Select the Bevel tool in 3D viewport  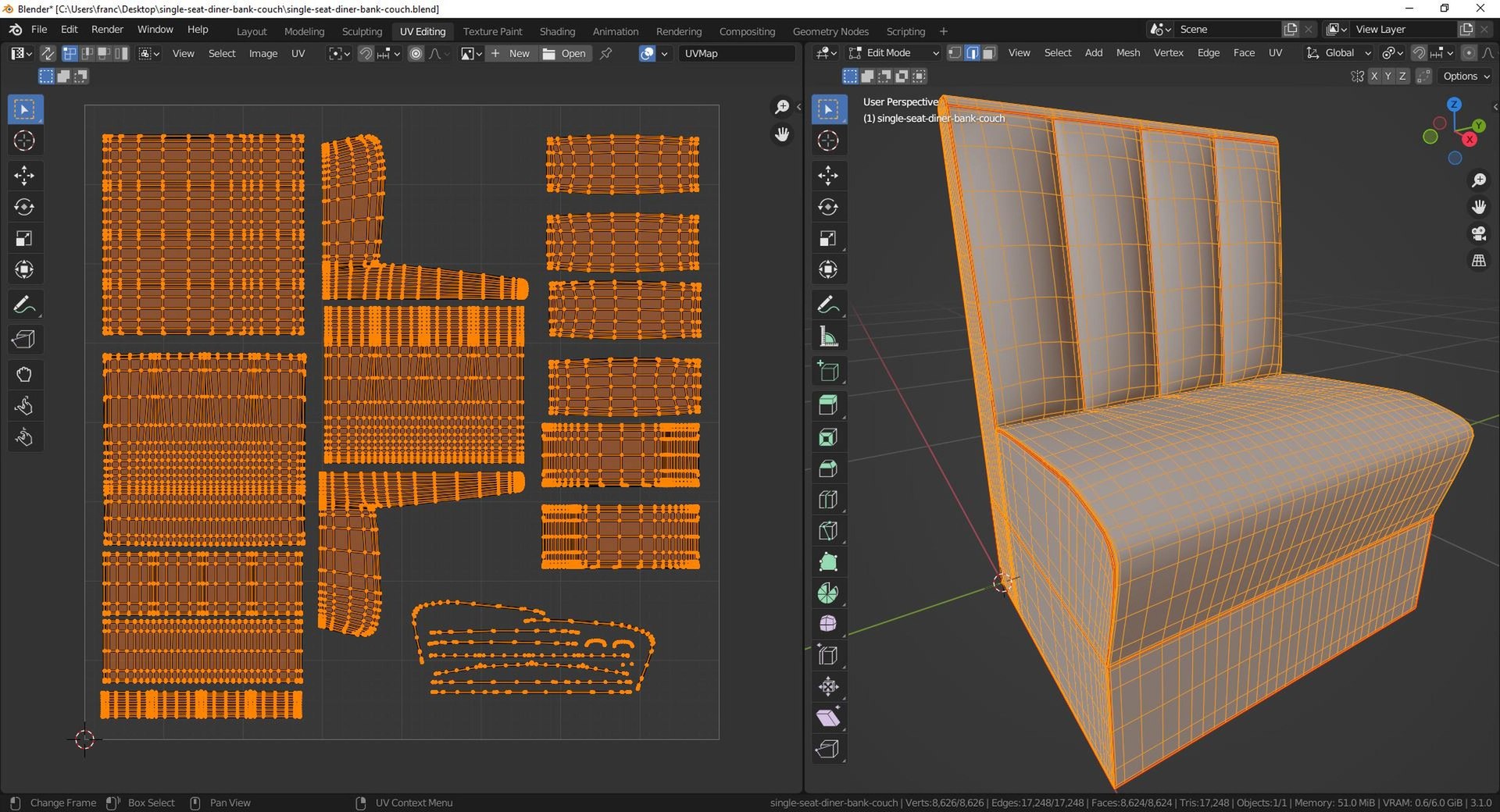tap(828, 468)
